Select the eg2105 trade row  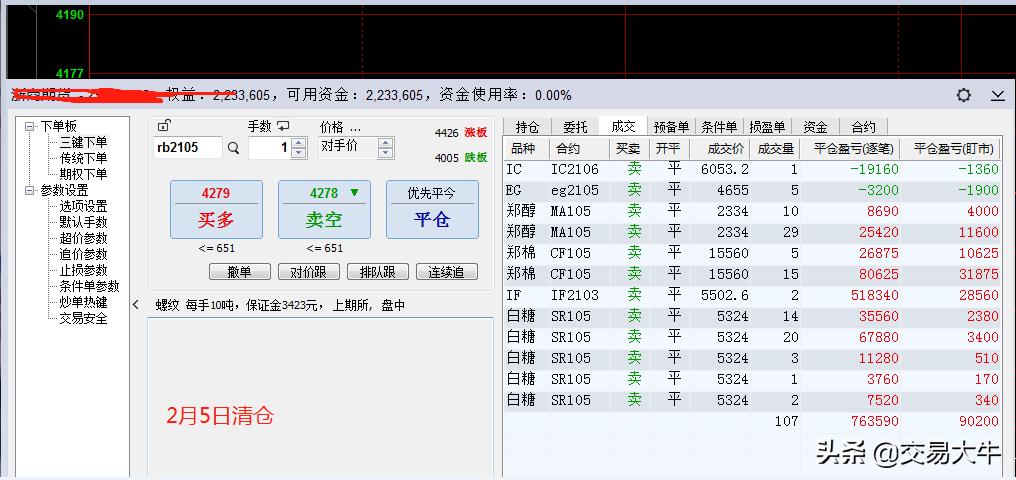(x=752, y=190)
